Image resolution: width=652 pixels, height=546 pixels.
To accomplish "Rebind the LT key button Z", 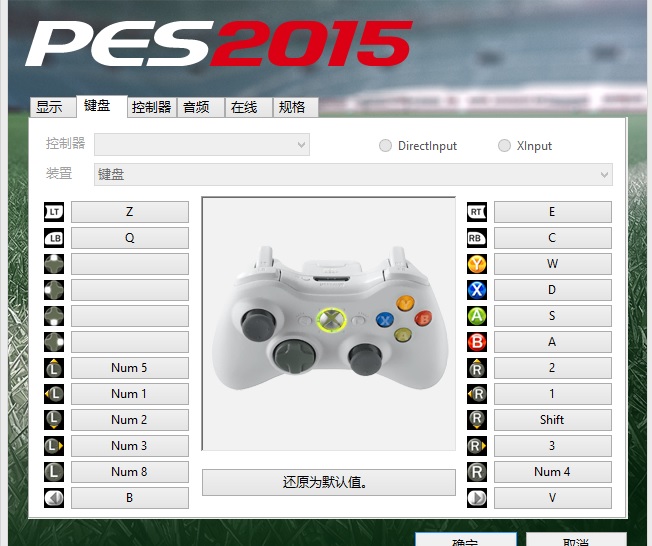I will click(x=130, y=212).
